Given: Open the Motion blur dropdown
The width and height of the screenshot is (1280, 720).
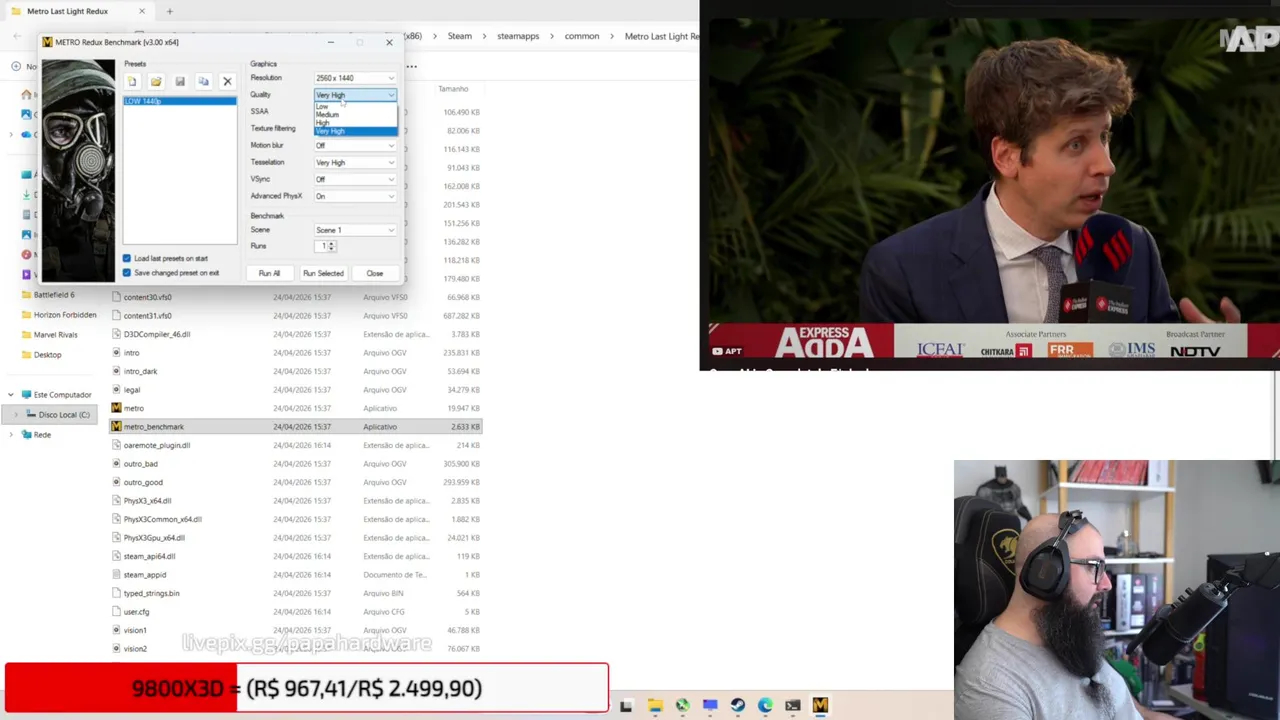Looking at the screenshot, I should pos(355,145).
